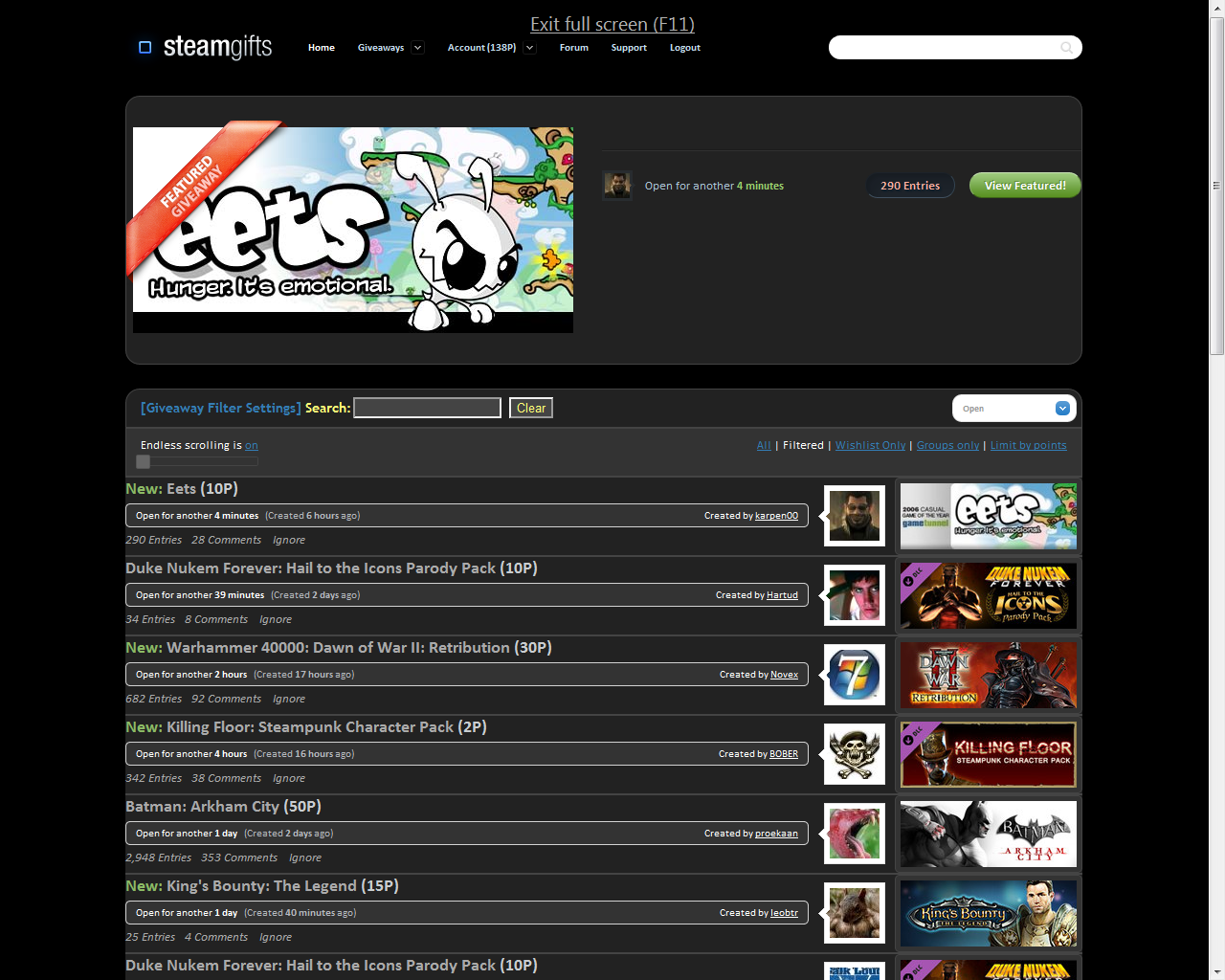Viewport: 1225px width, 980px height.
Task: Open Duke Nukem Forever Parody Pack thumbnail
Action: click(989, 595)
